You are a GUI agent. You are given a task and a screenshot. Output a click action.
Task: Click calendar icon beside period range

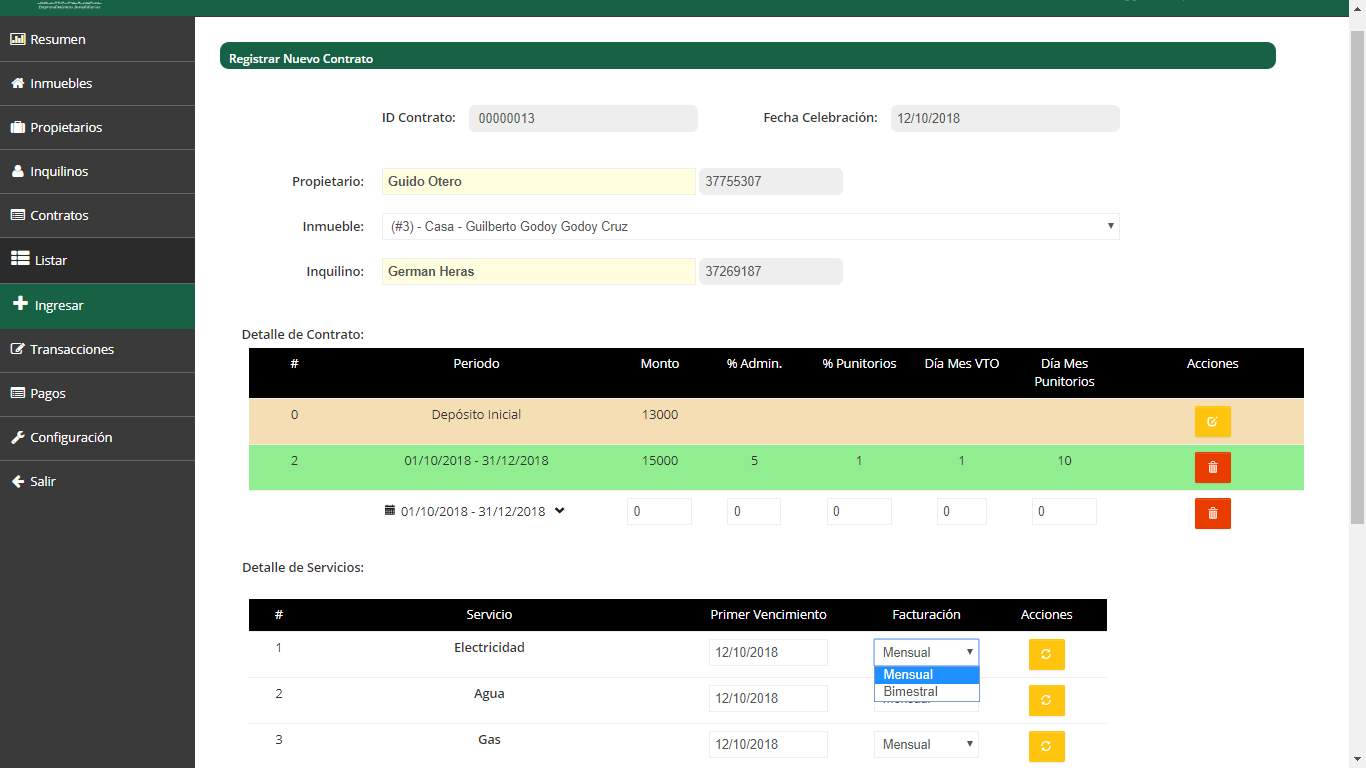(x=390, y=511)
